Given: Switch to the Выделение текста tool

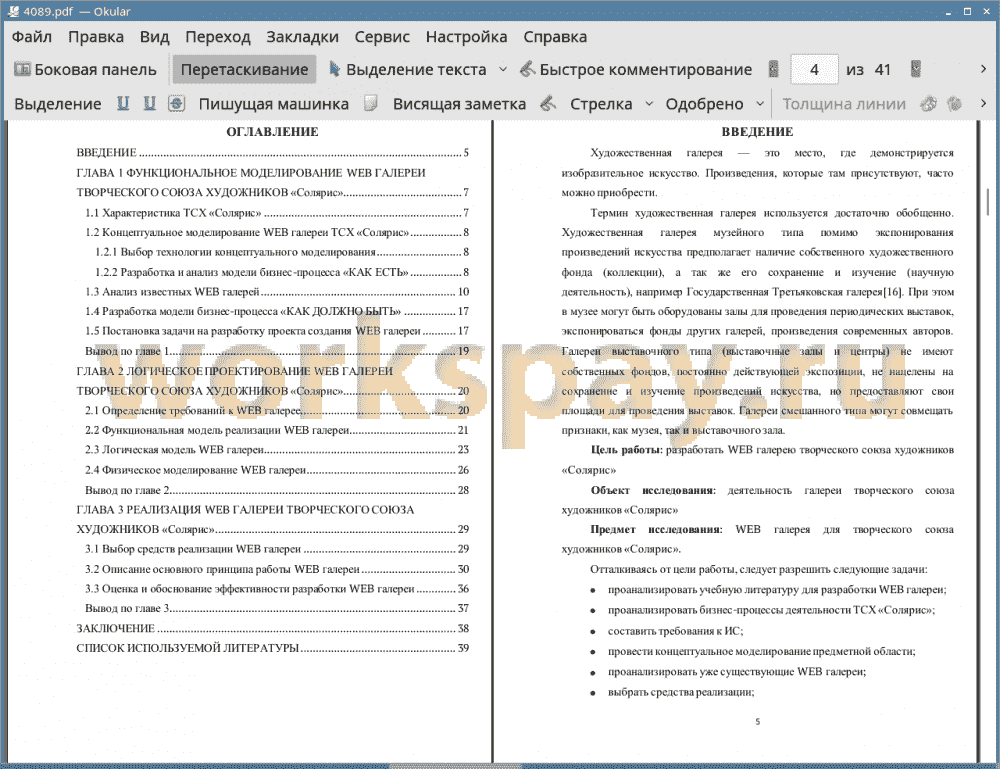Looking at the screenshot, I should coord(408,69).
